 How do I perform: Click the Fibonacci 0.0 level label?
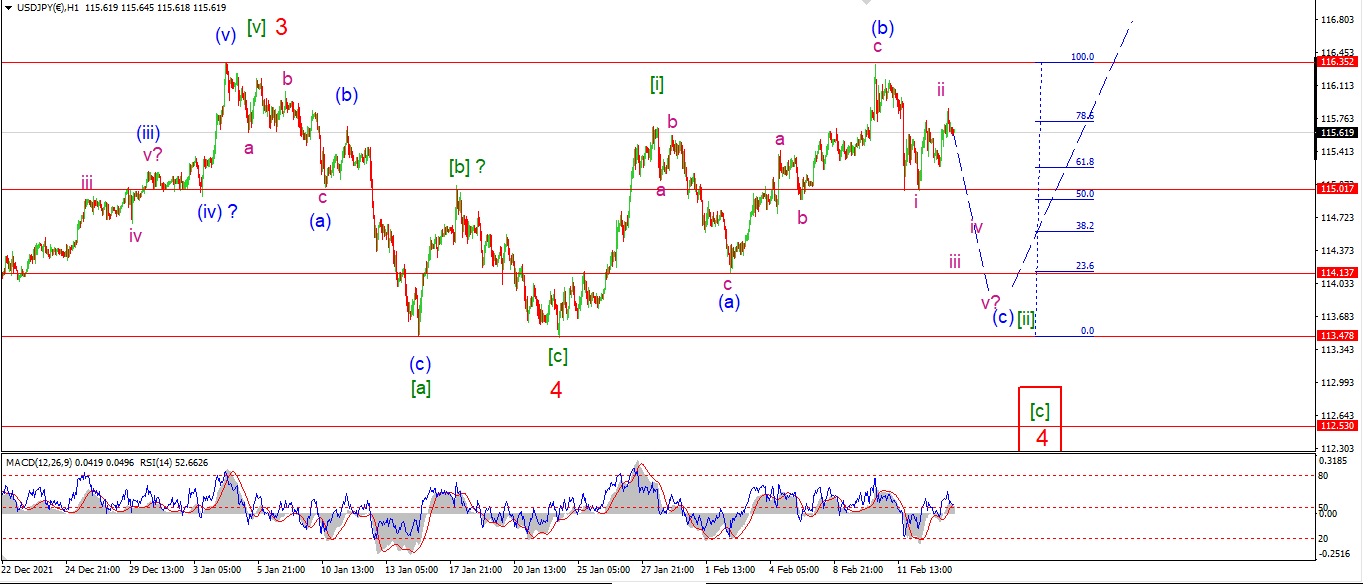point(1088,330)
